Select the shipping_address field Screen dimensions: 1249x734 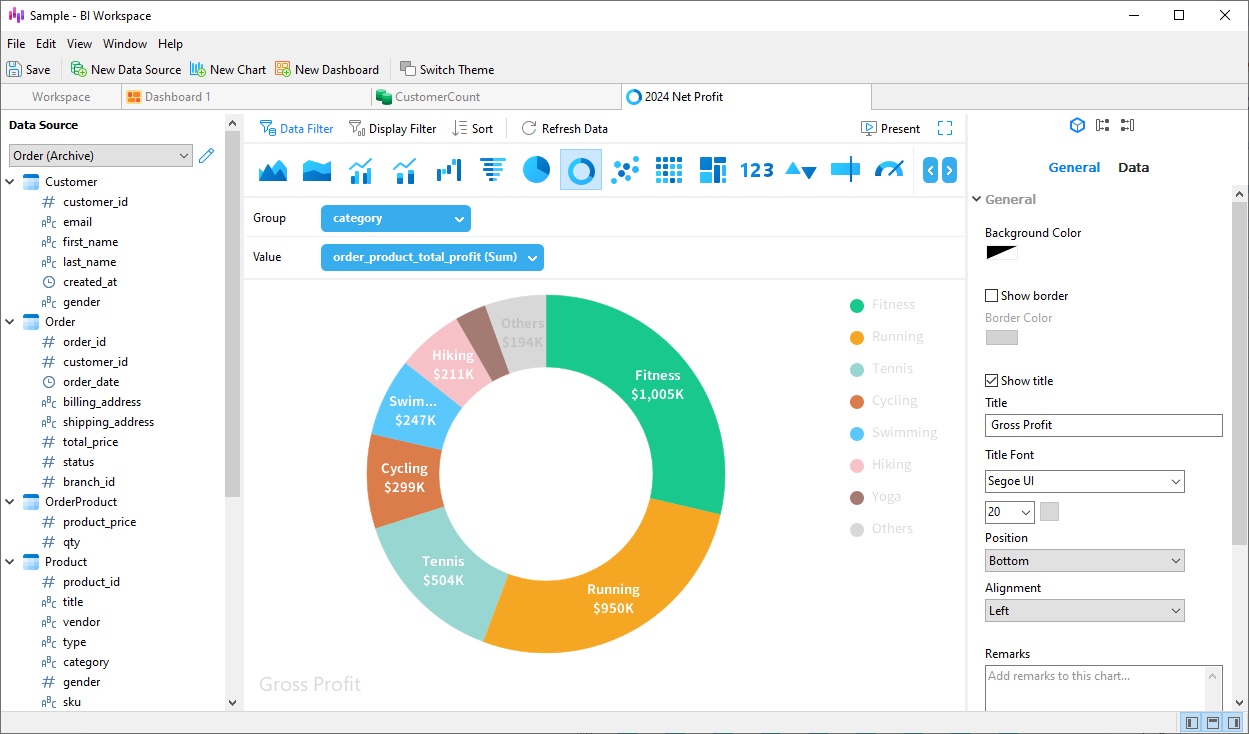108,422
